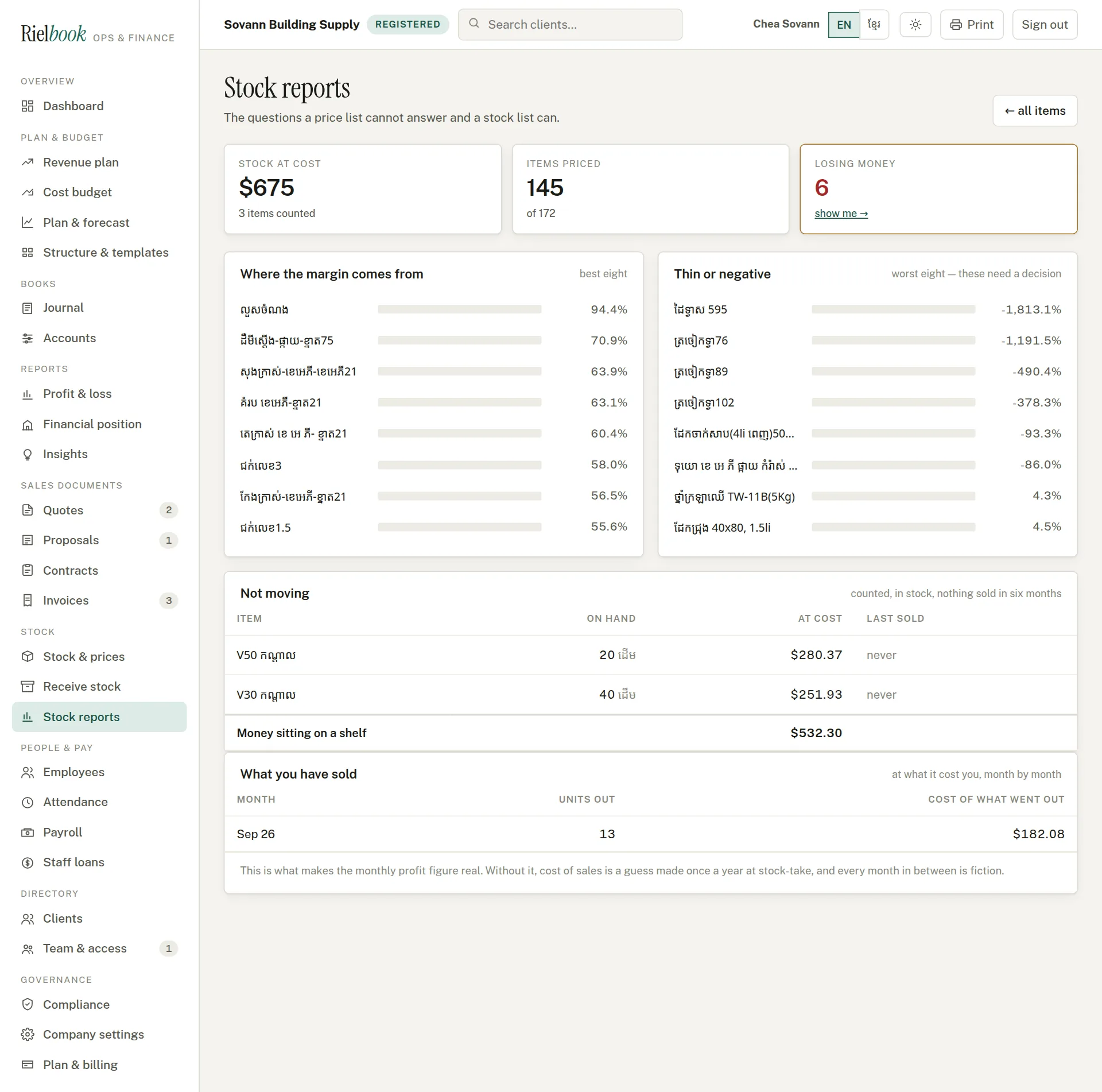The image size is (1102, 1092).
Task: Click the $532.30 shelf total
Action: tap(816, 733)
